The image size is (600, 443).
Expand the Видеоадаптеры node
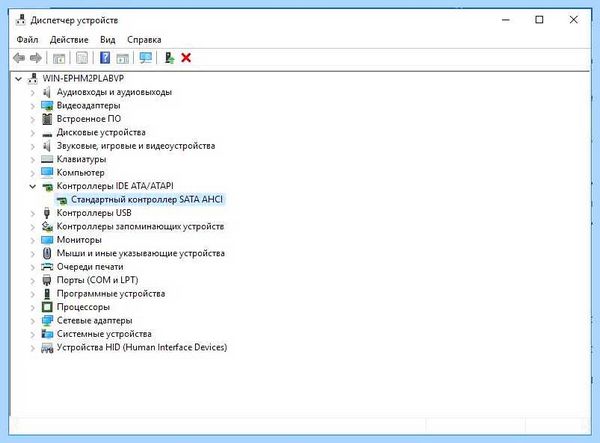(33, 106)
